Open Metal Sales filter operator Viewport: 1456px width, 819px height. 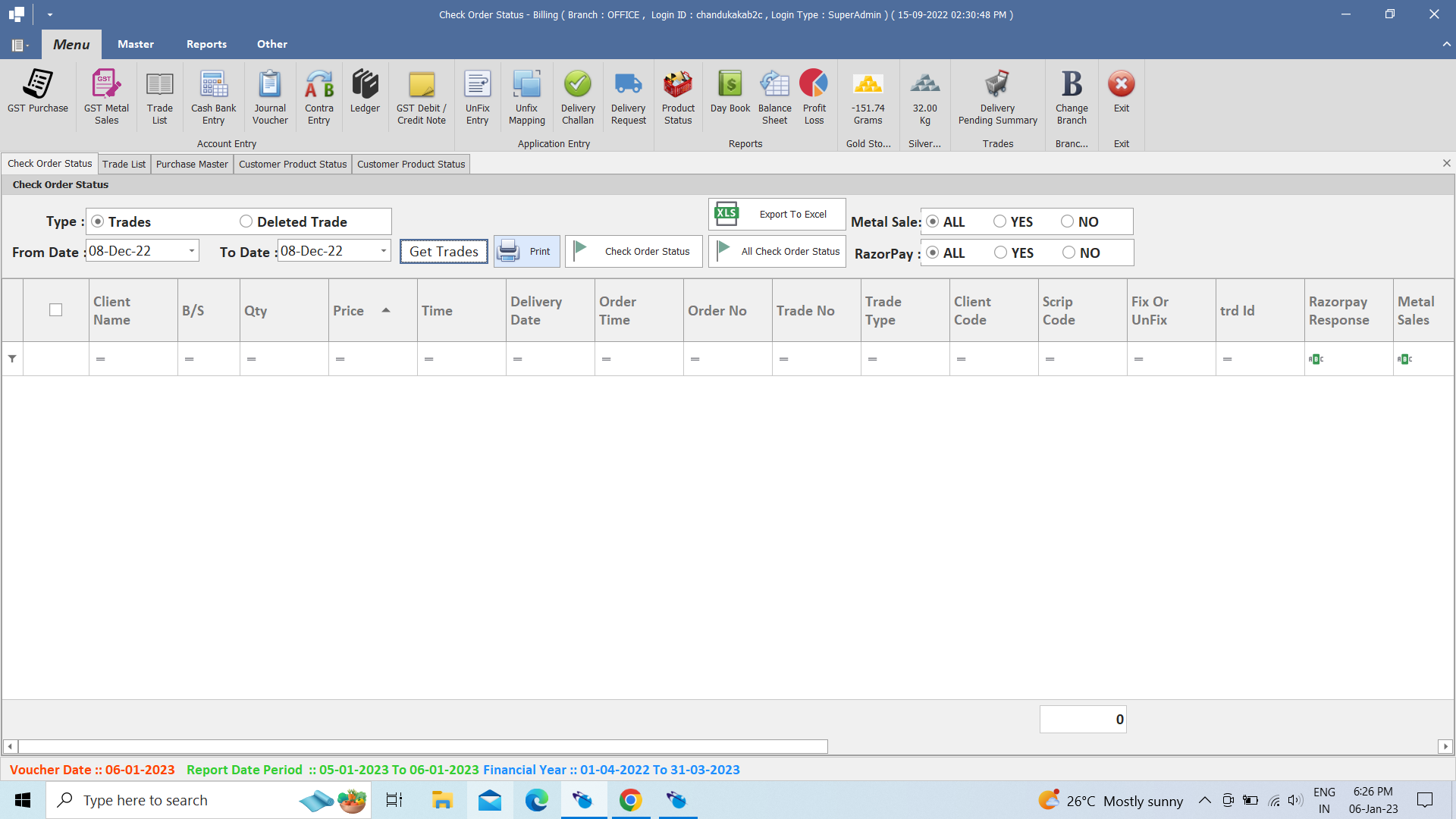1405,359
